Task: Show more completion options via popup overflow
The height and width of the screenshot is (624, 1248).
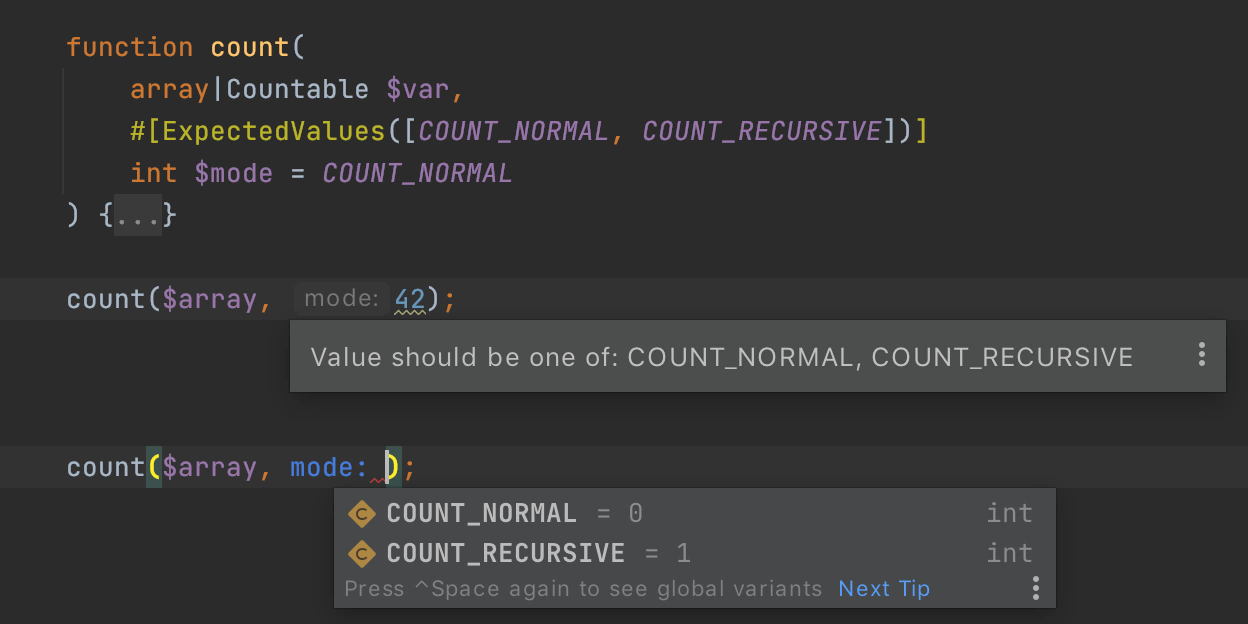Action: pos(1036,589)
